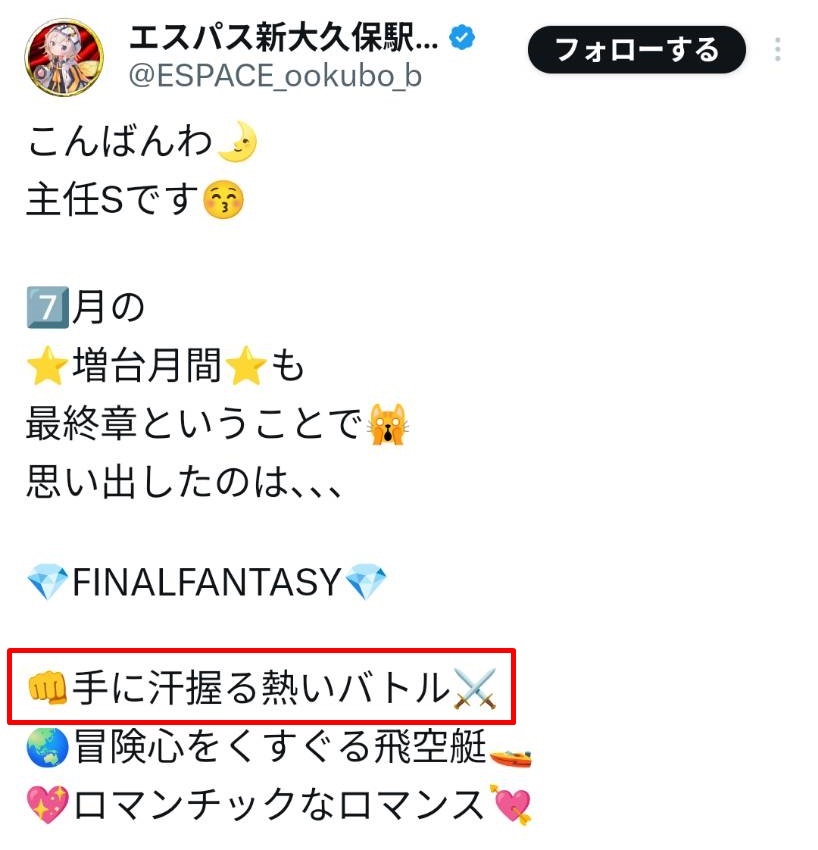Click the crescent moon emoji

[x=237, y=141]
